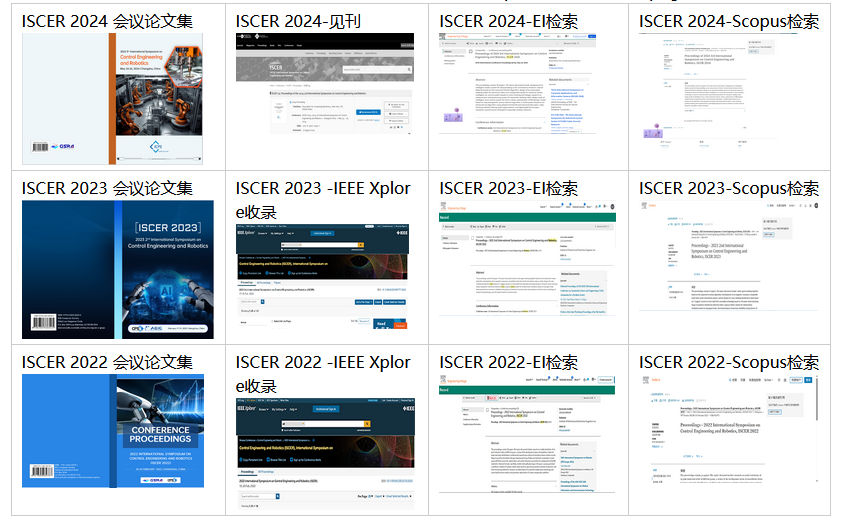This screenshot has height=527, width=849.
Task: View the ISCER 2022-EI检索 screenshot
Action: [x=527, y=434]
